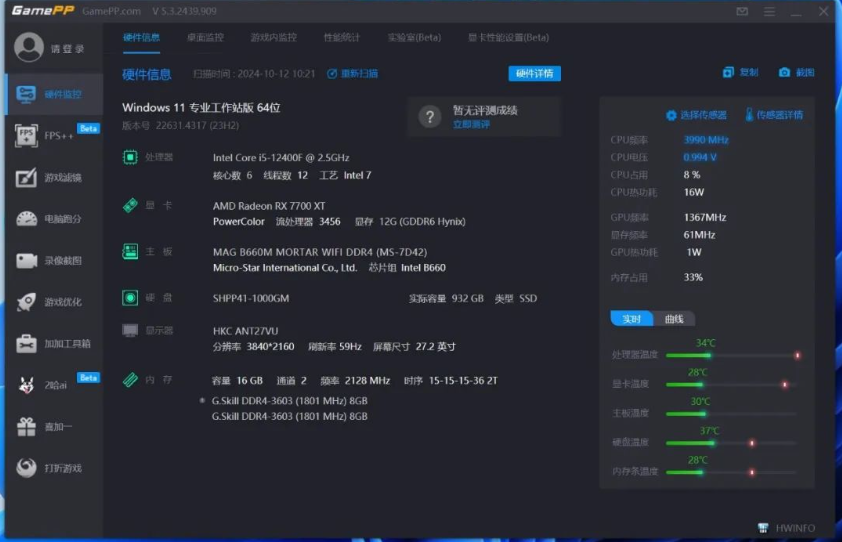Open the 电脑跑分 gauge icon
842x542 pixels.
click(x=26, y=219)
